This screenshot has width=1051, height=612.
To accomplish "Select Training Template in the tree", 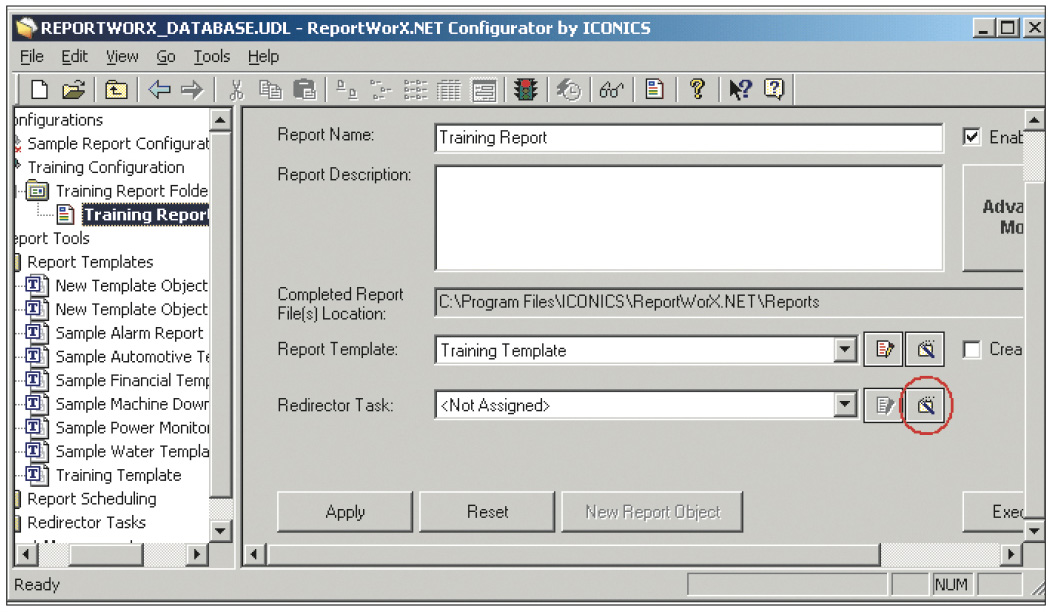I will point(118,475).
